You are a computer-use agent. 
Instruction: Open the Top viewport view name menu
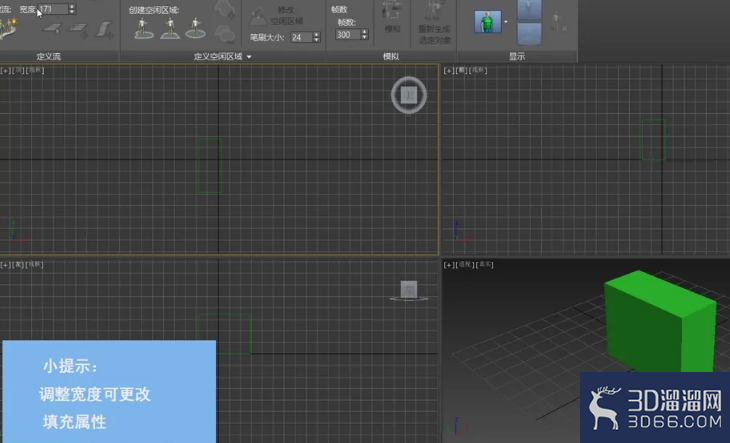(18, 71)
